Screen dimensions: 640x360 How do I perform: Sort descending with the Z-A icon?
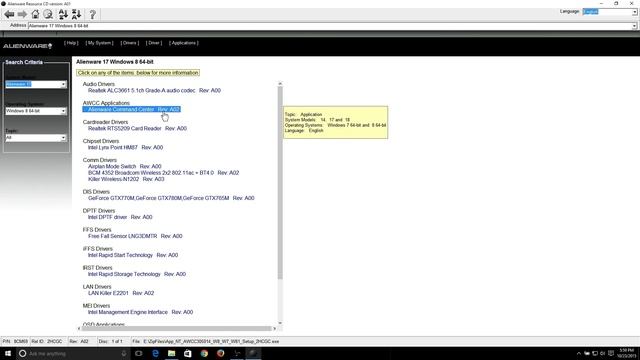pos(76,14)
